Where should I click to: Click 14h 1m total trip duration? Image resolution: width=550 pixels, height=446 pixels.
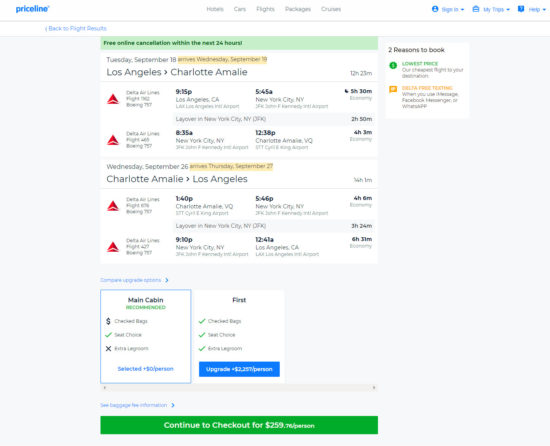click(363, 180)
